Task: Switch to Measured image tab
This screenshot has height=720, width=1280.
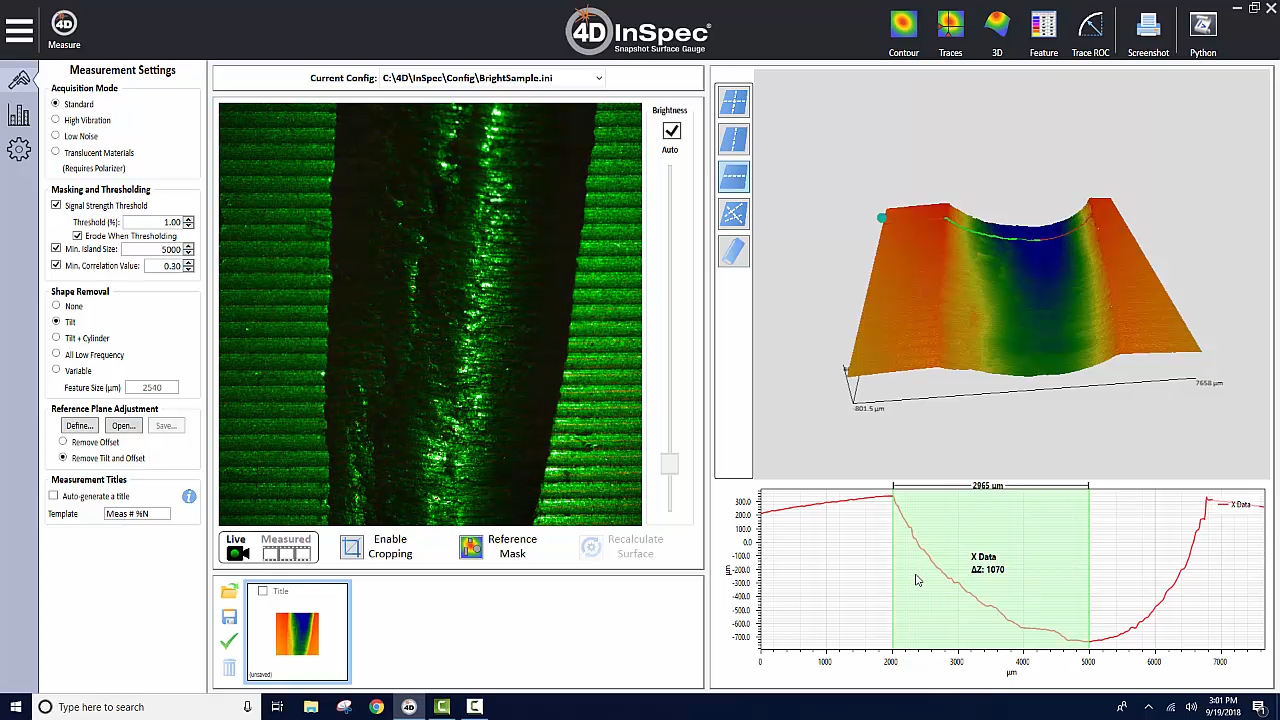Action: point(286,546)
